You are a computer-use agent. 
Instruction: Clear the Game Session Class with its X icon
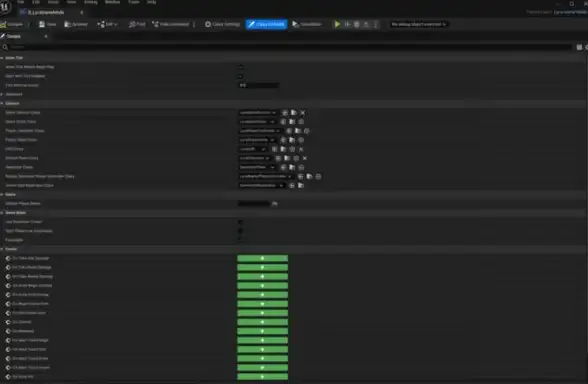303,112
